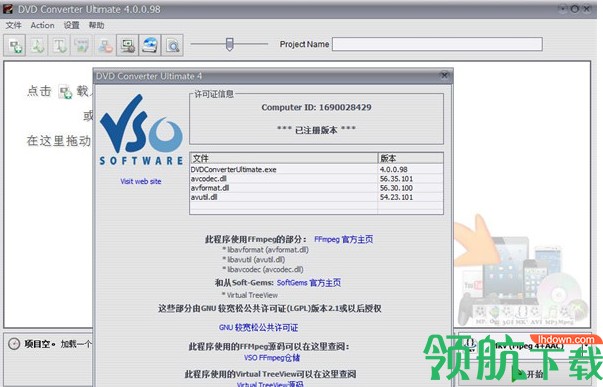Click the magnifier preview toolbar icon
603x387 pixels.
[x=172, y=45]
